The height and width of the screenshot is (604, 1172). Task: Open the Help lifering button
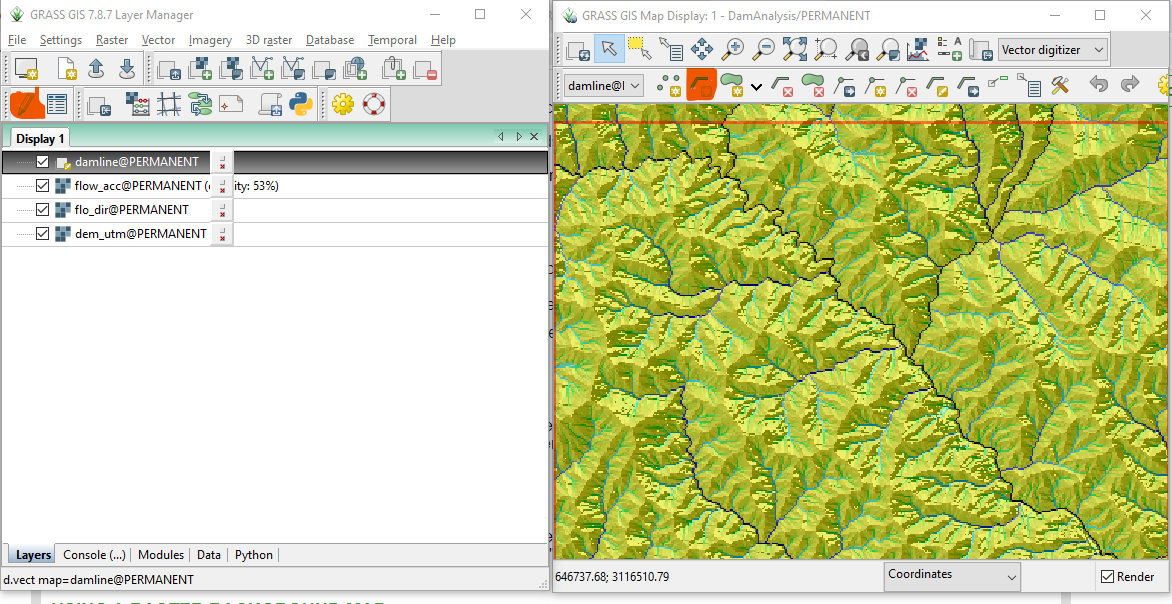[371, 103]
